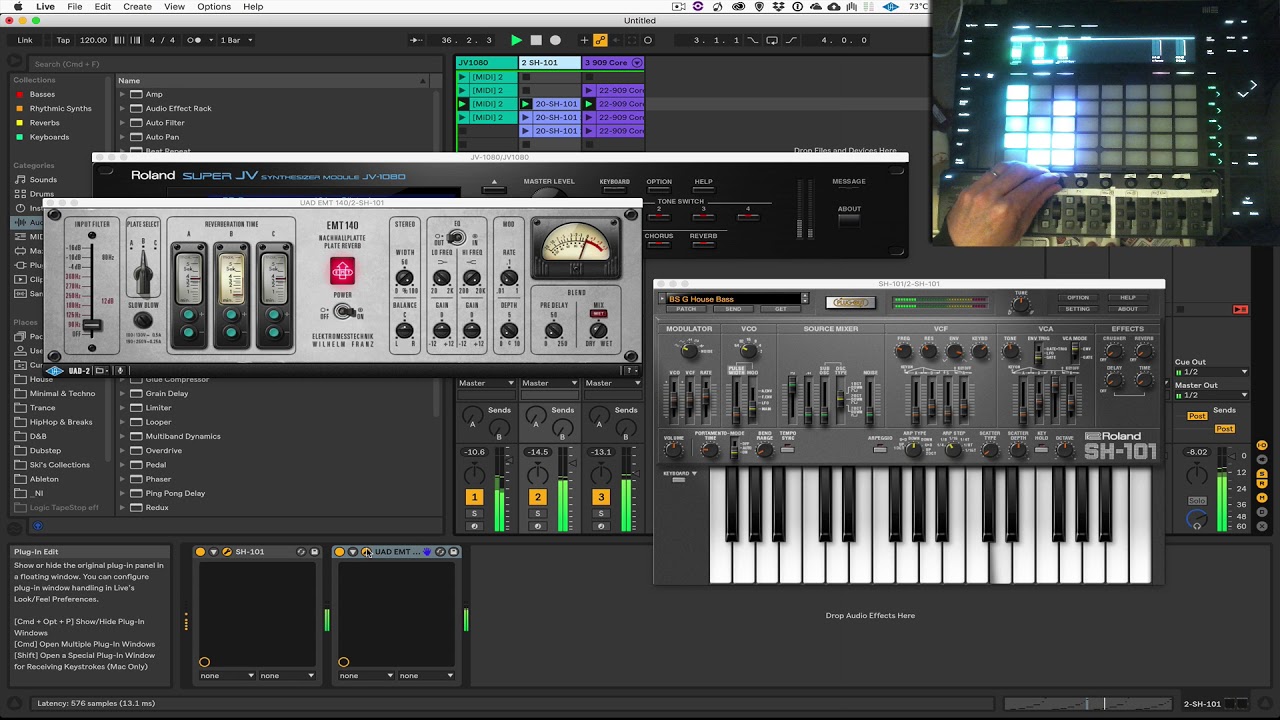
Task: Toggle the metronome button
Action: pyautogui.click(x=194, y=40)
